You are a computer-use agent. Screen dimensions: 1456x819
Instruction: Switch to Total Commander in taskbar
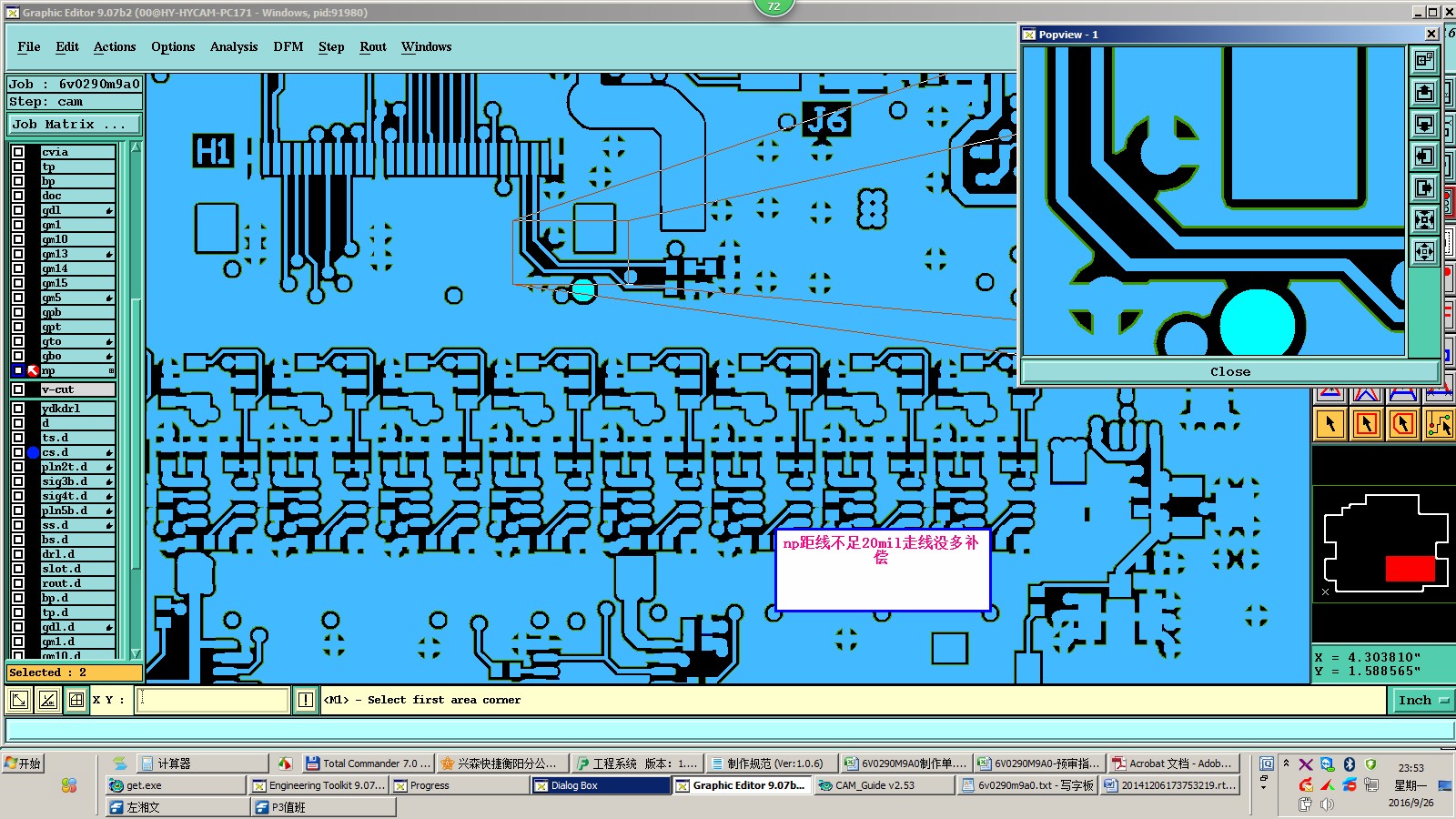(368, 763)
